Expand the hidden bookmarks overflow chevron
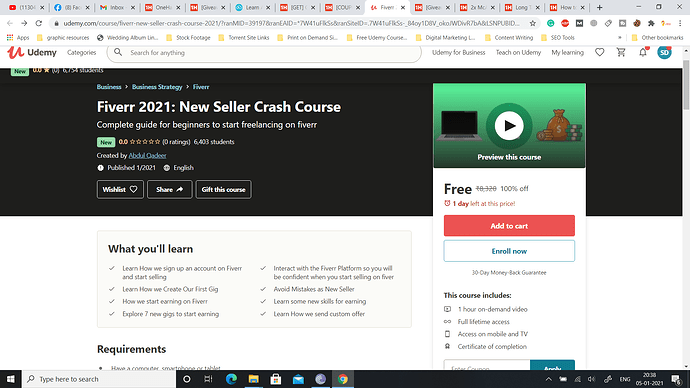This screenshot has width=690, height=388. [620, 38]
